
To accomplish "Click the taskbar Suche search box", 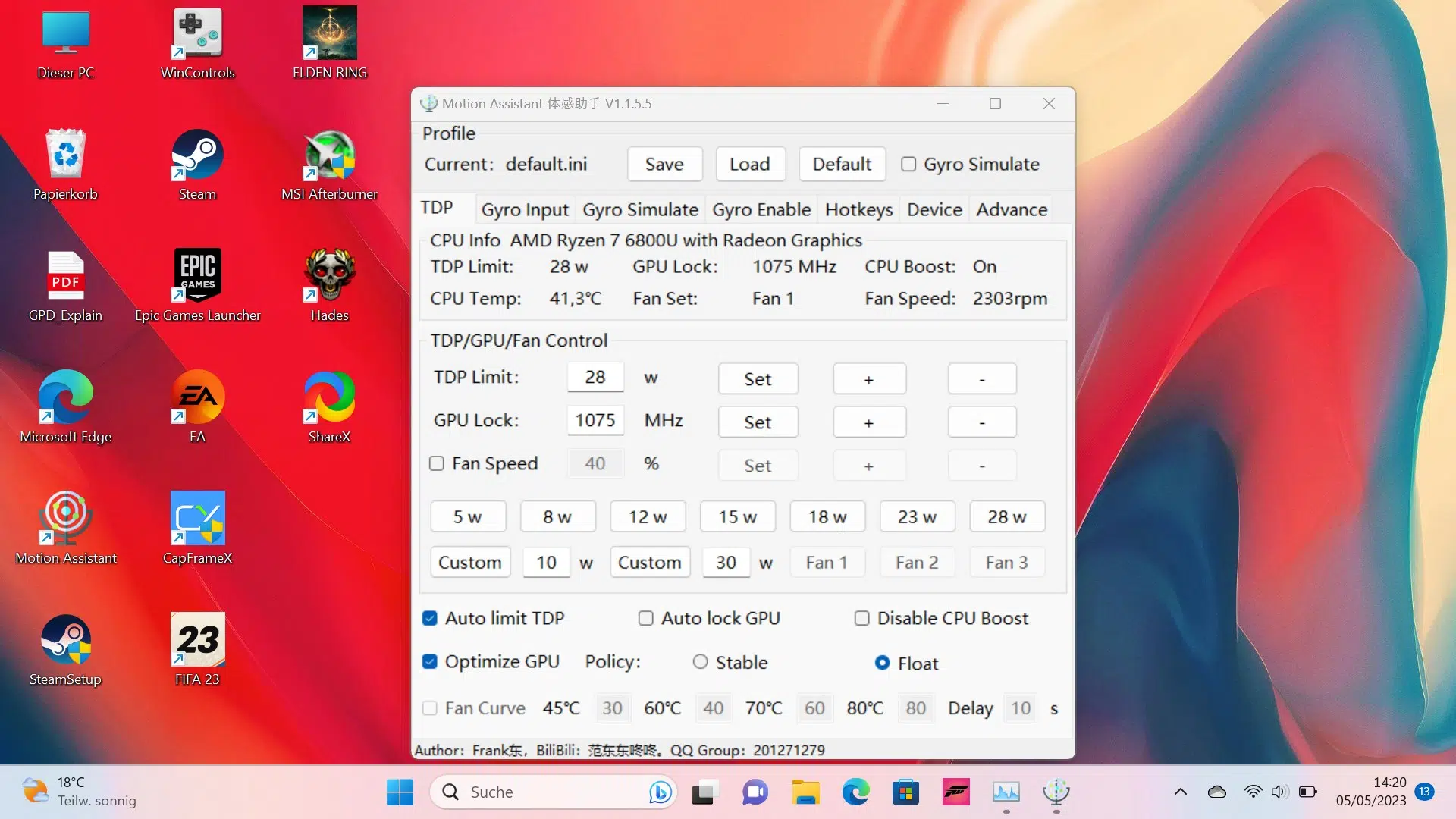I will 554,792.
